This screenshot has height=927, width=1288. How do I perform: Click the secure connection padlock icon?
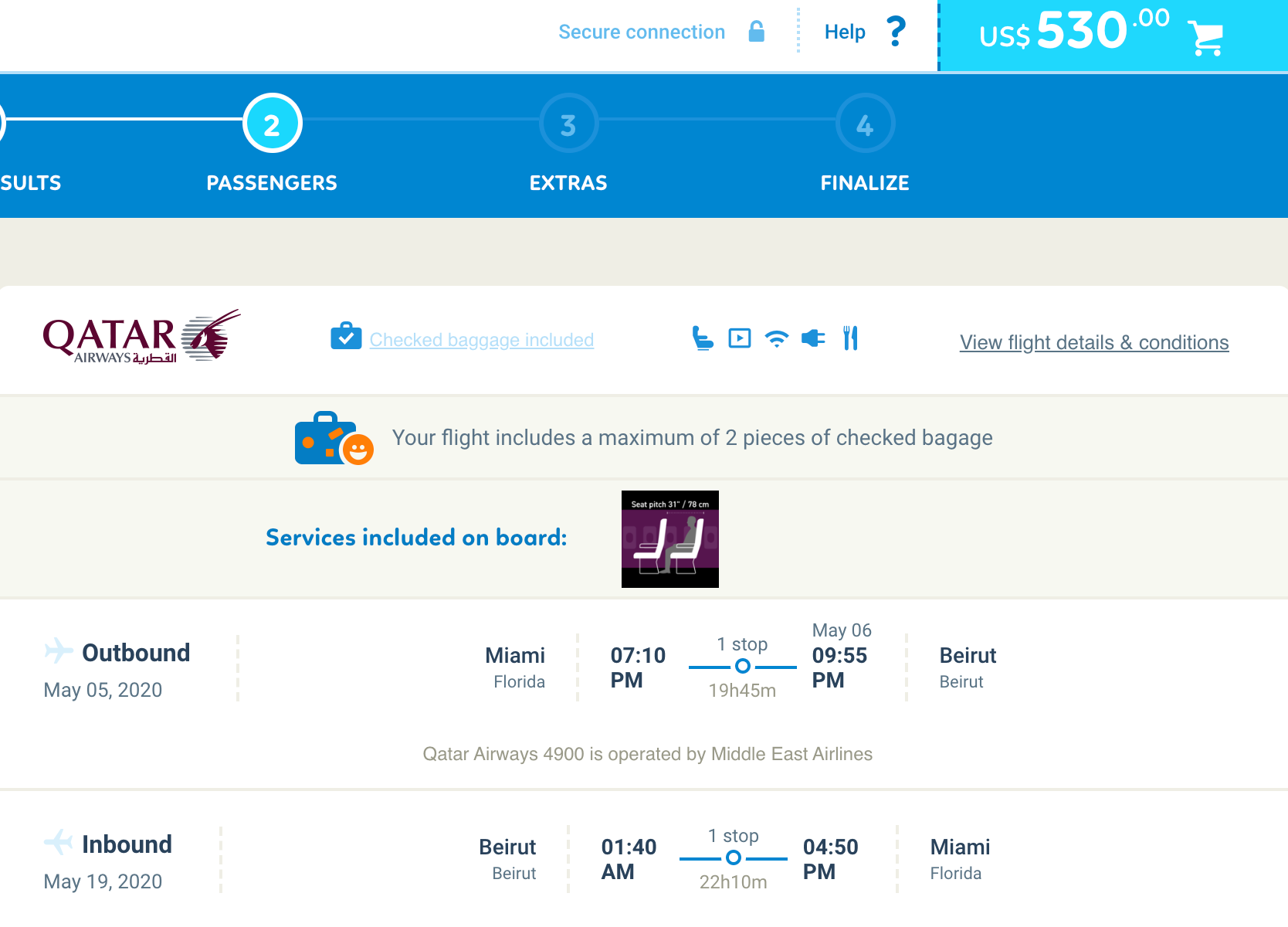point(757,32)
